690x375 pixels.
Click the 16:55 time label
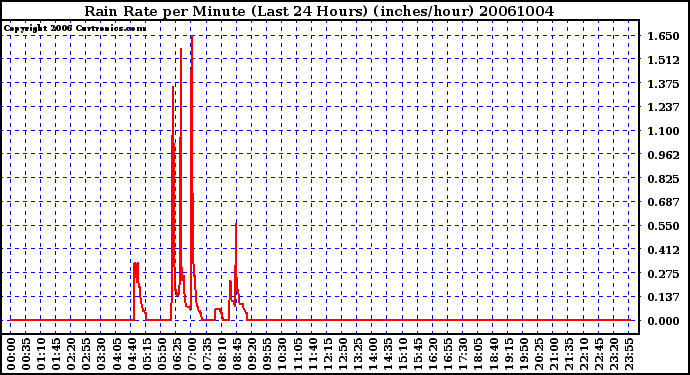448,354
